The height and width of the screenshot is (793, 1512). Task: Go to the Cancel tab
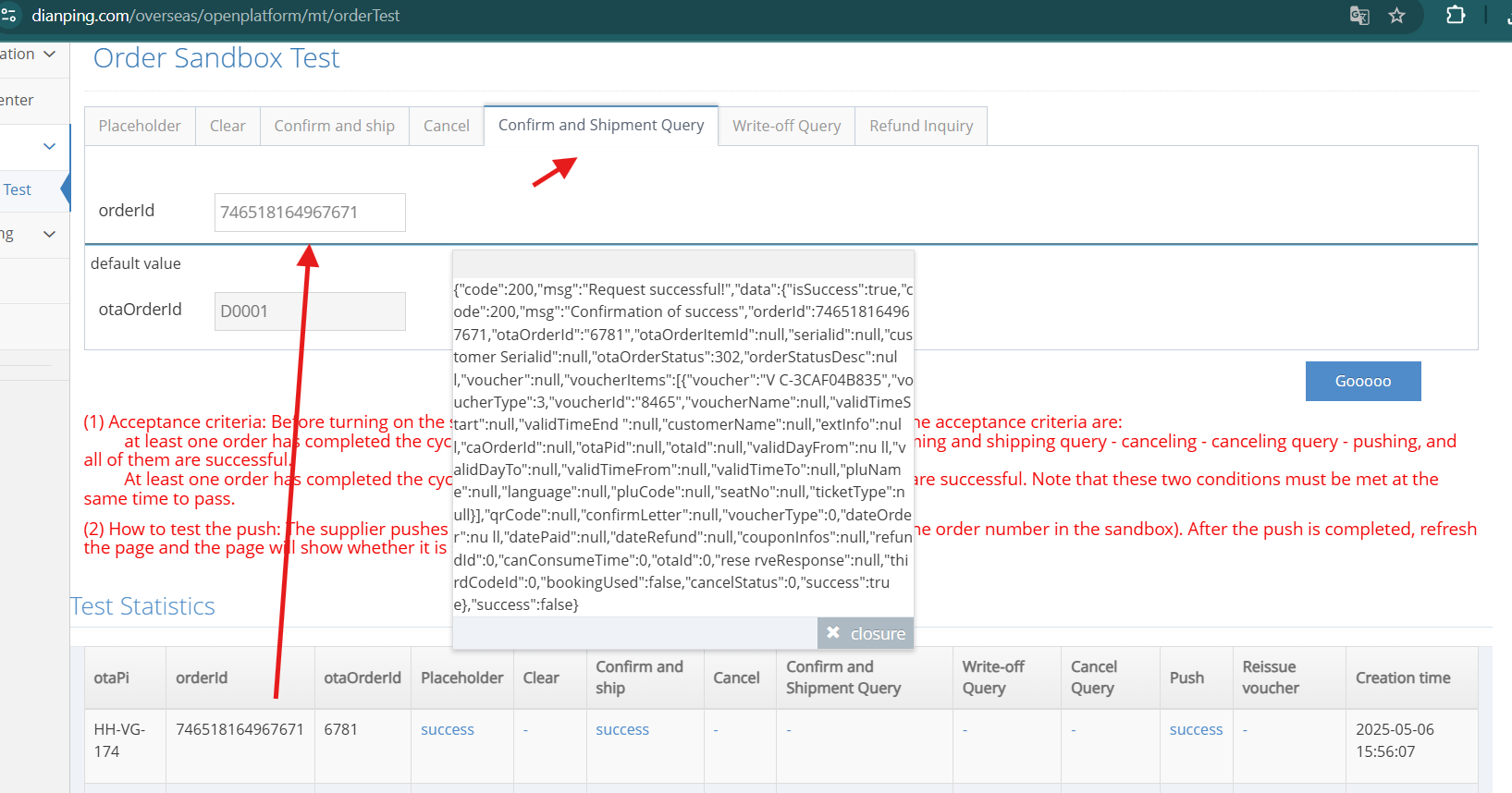(446, 127)
